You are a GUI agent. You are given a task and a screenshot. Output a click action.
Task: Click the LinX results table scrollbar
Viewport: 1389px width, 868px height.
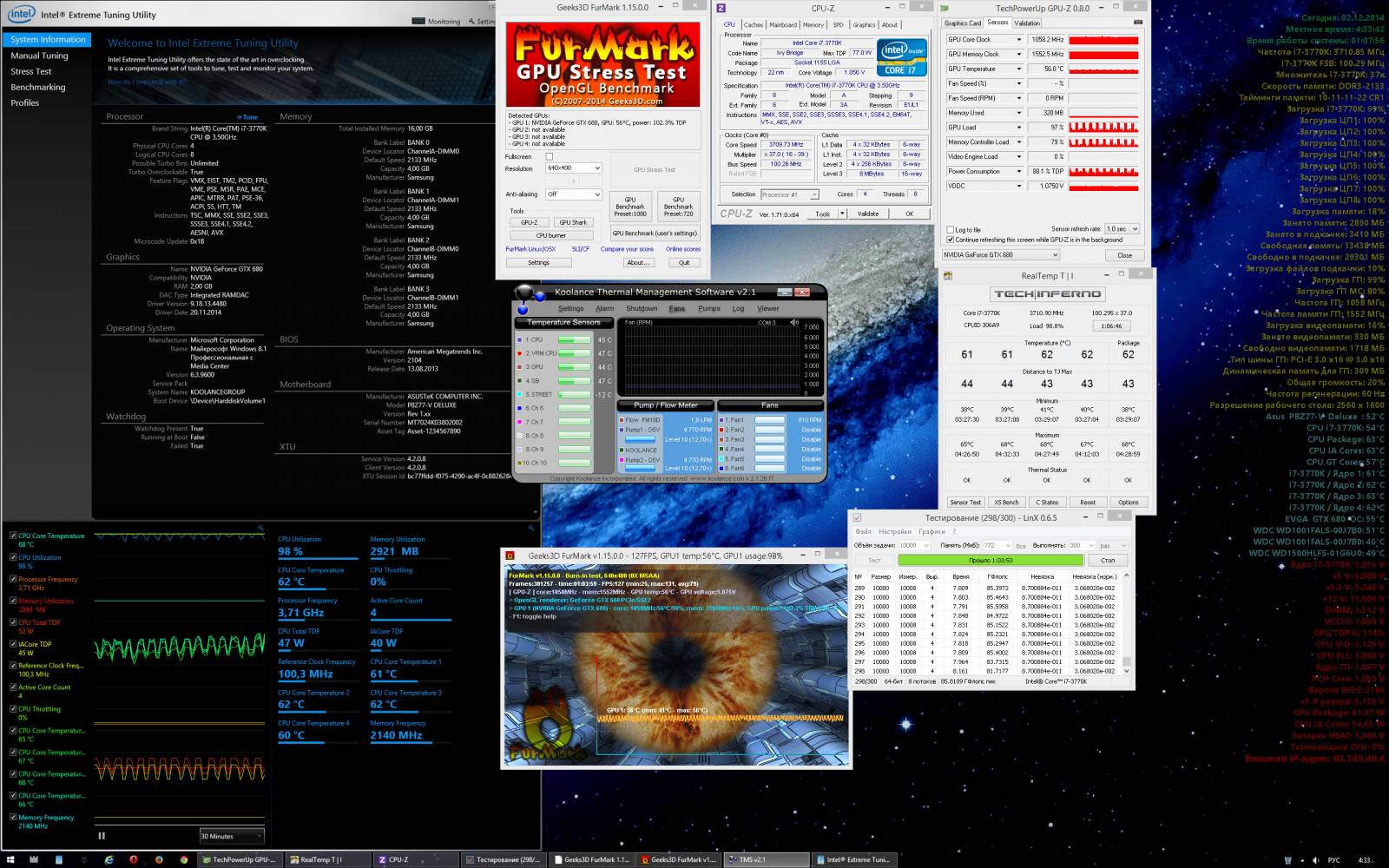pyautogui.click(x=1127, y=622)
